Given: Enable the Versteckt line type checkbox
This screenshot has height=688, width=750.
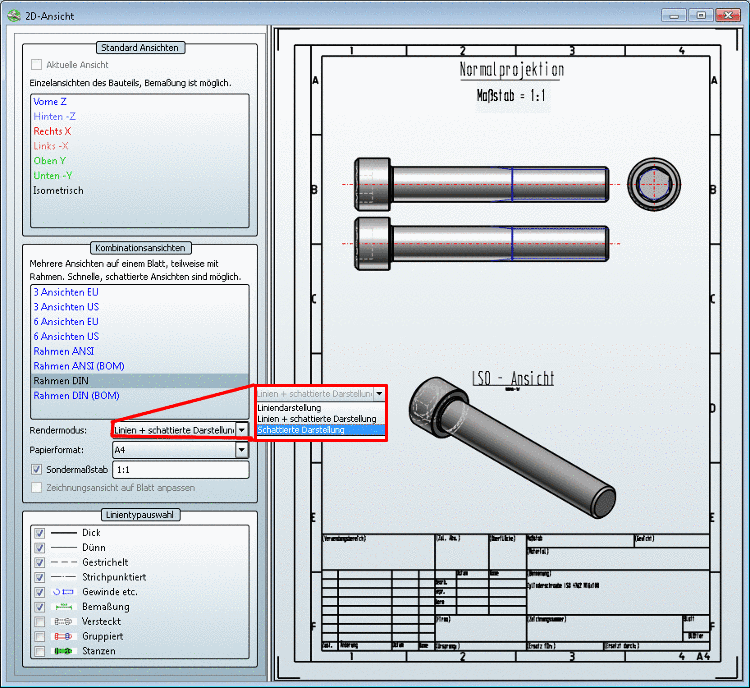Looking at the screenshot, I should click(x=40, y=621).
